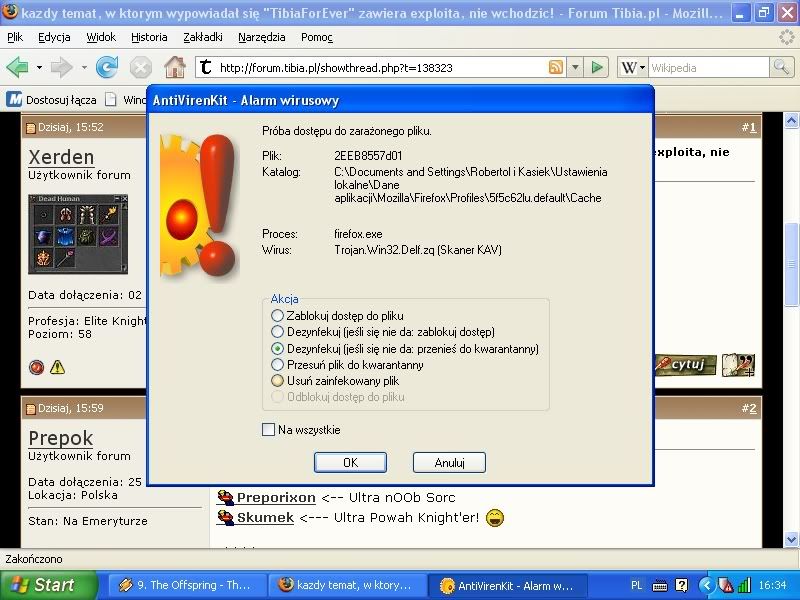800x600 pixels.
Task: Click the network signal tray icon
Action: tap(744, 585)
